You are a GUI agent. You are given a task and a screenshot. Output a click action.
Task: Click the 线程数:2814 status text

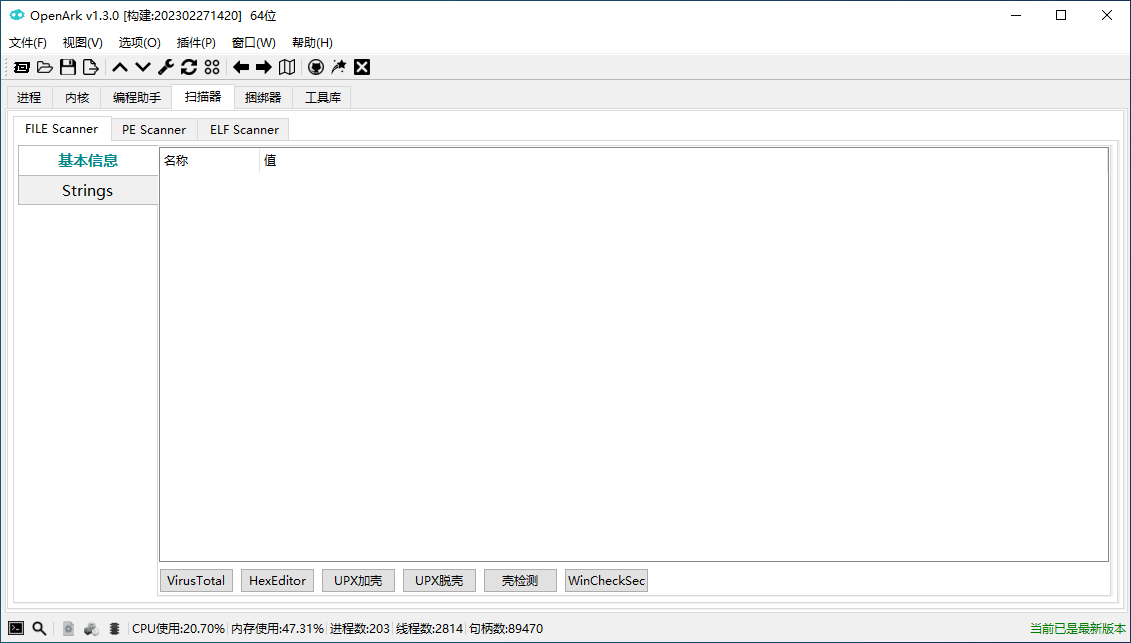429,629
